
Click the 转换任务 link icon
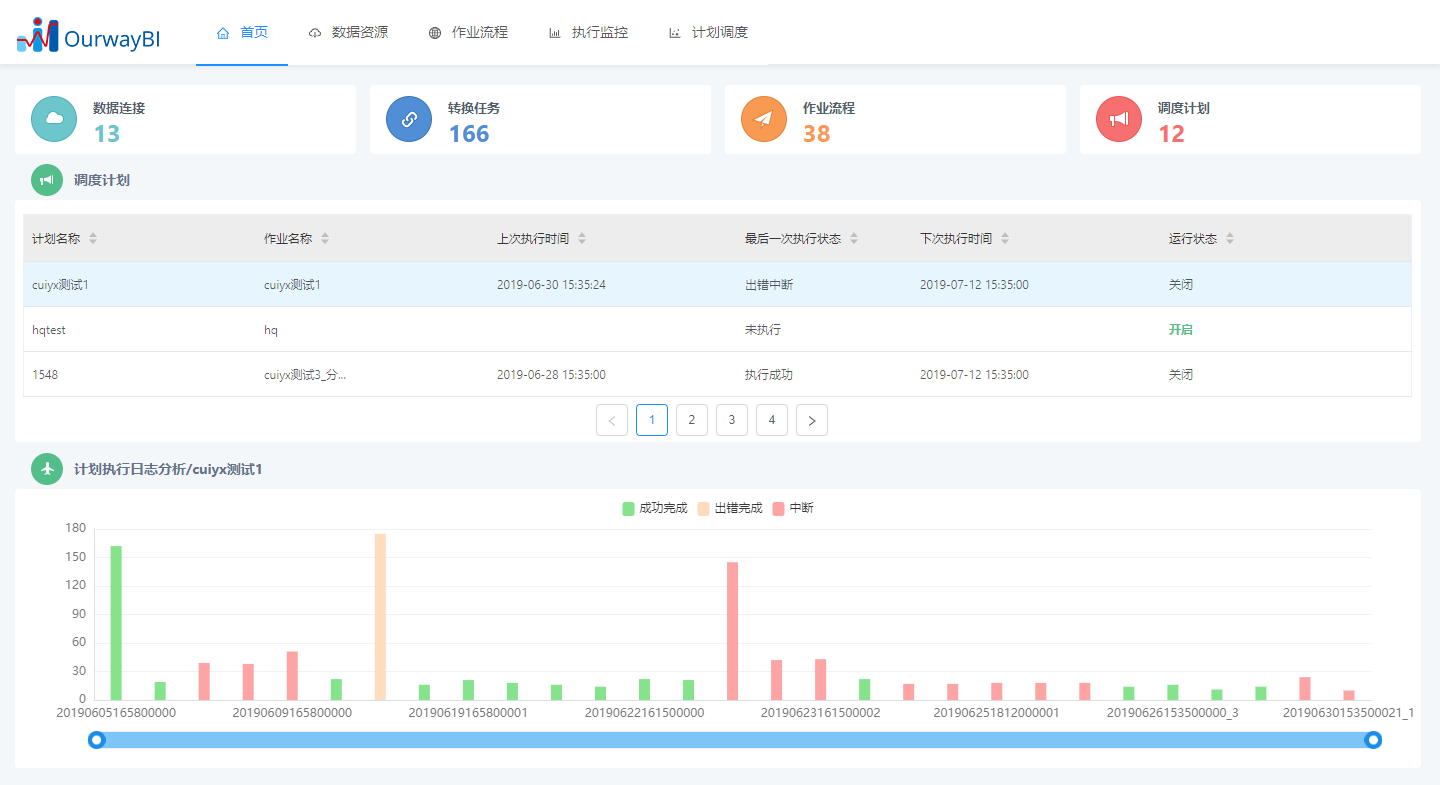[x=408, y=118]
